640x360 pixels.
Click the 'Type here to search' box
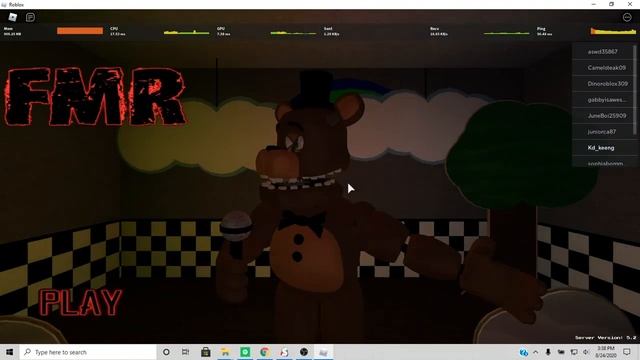click(88, 352)
